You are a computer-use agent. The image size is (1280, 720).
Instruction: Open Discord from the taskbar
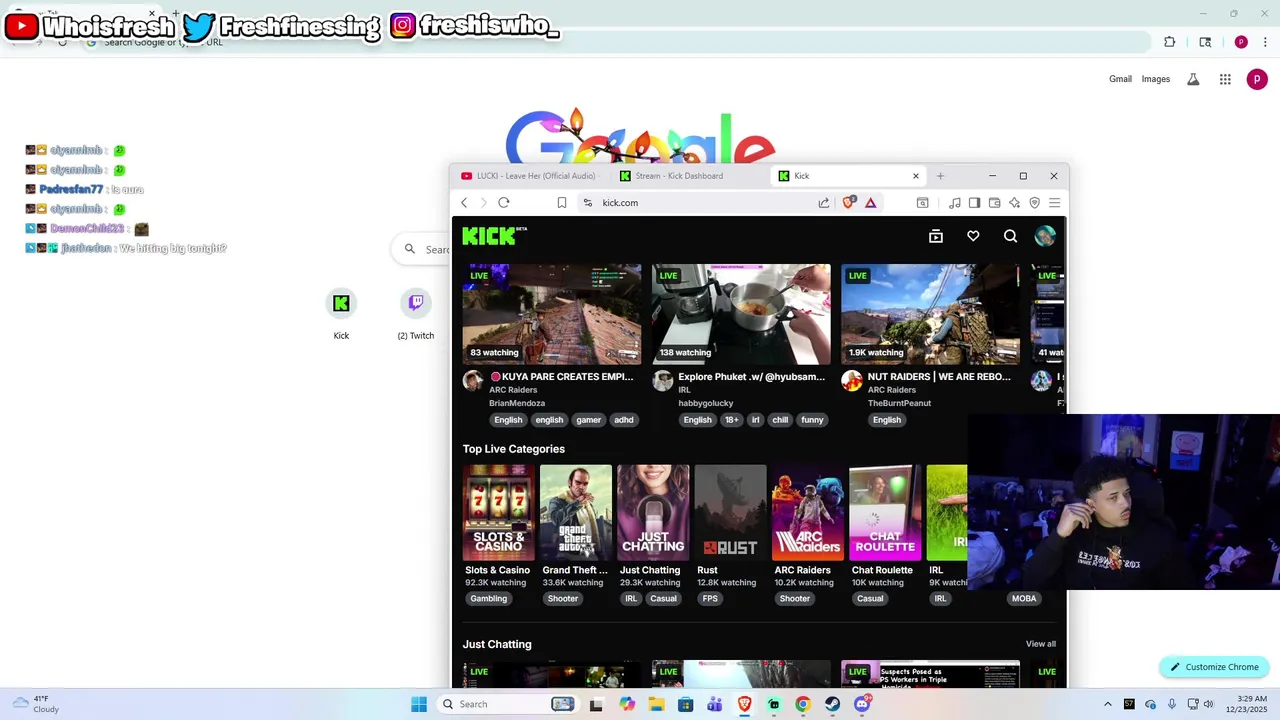[x=862, y=704]
